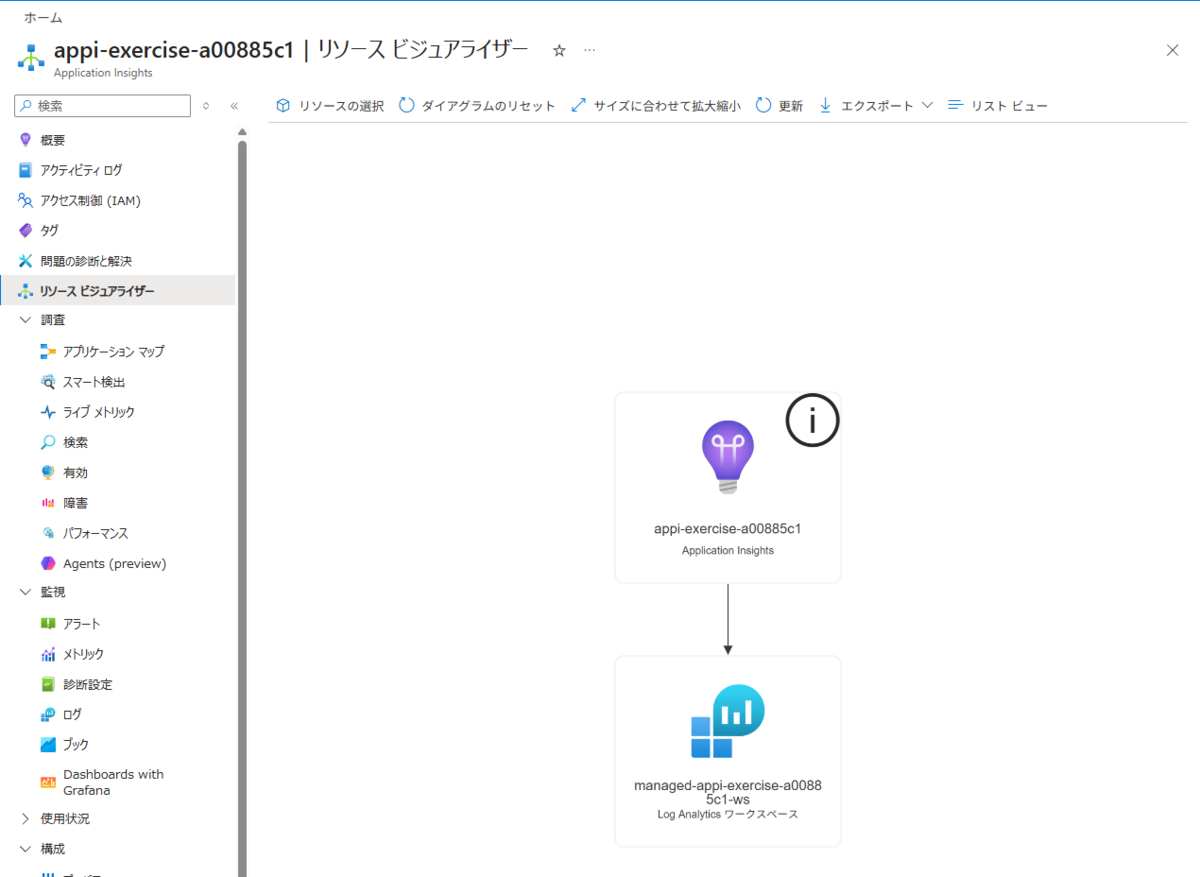The width and height of the screenshot is (1200, 877).
Task: Click the ホーム breadcrumb link
Action: (41, 18)
